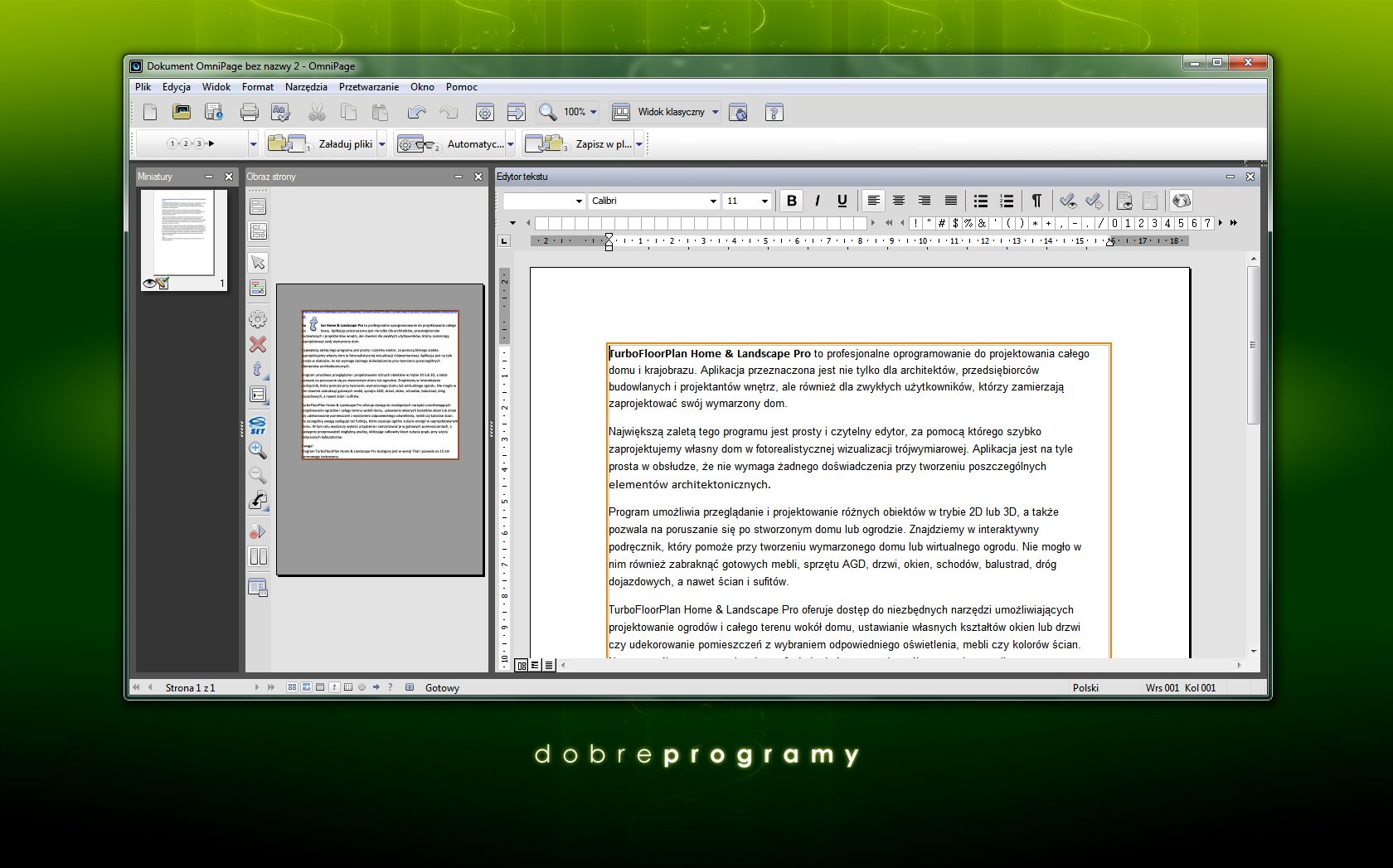Image resolution: width=1393 pixels, height=868 pixels.
Task: Click the SET deskew tool icon
Action: pyautogui.click(x=258, y=424)
